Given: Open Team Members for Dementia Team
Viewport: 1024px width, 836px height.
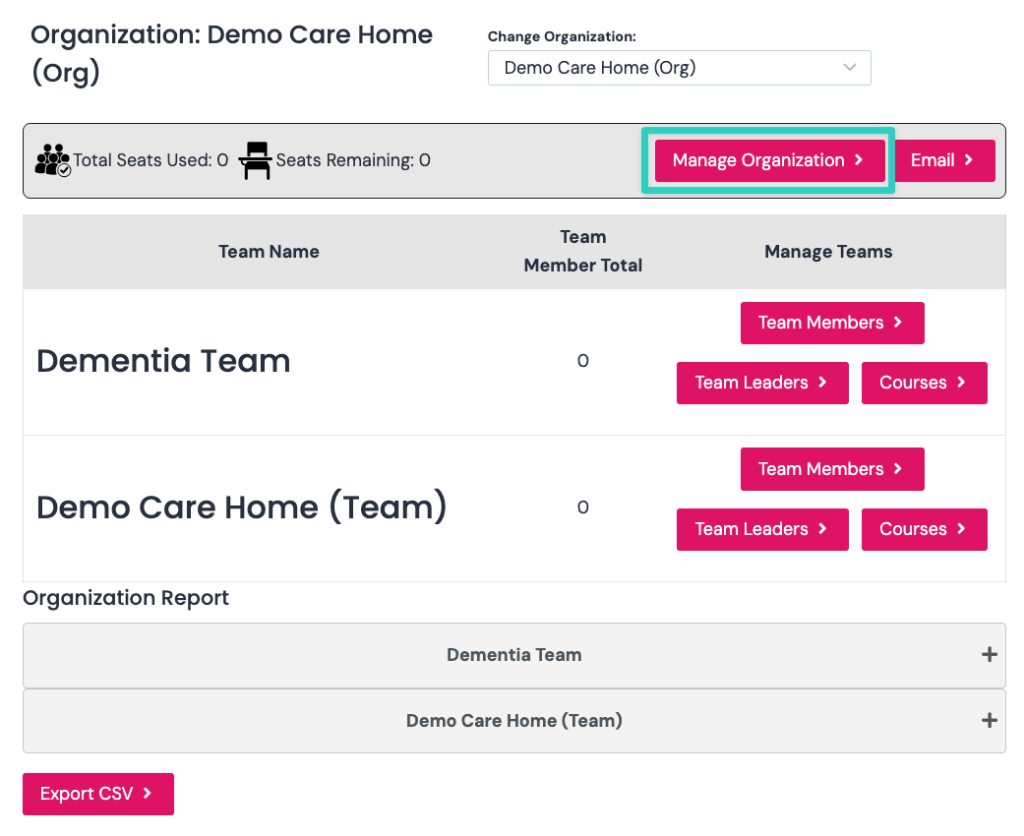Looking at the screenshot, I should (x=832, y=323).
